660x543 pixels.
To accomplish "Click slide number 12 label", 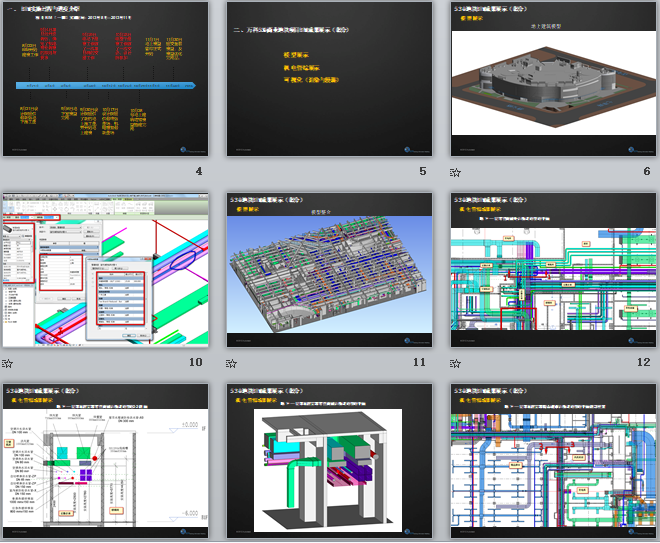I will (x=643, y=363).
